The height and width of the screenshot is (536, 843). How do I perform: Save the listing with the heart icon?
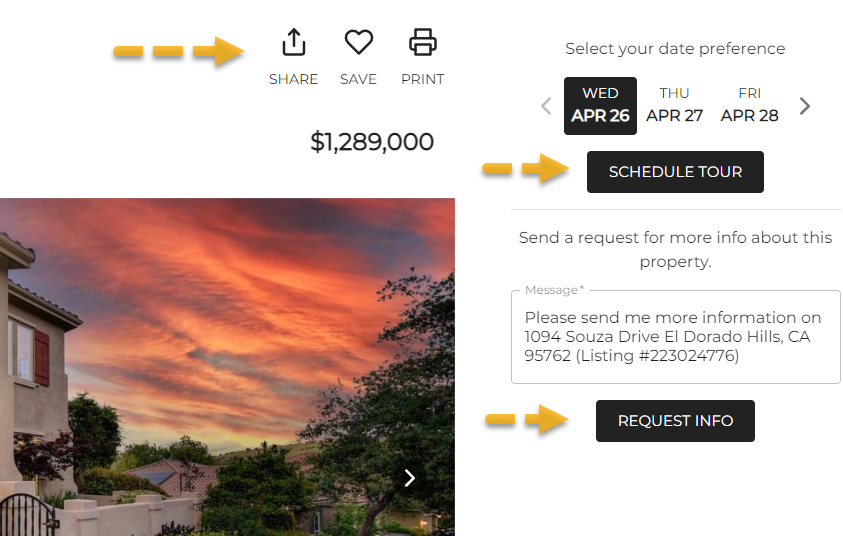(x=359, y=42)
